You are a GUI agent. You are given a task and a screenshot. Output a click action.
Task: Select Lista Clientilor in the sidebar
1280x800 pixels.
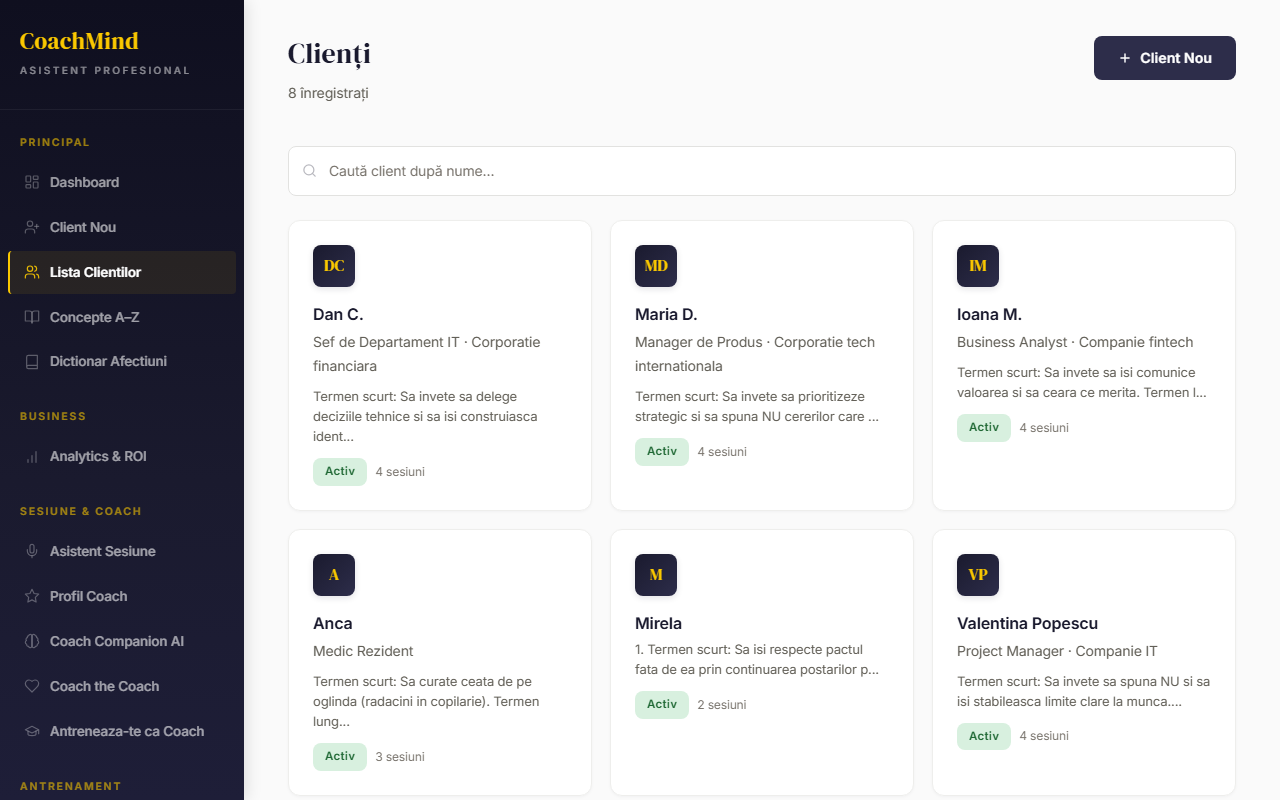tap(96, 272)
